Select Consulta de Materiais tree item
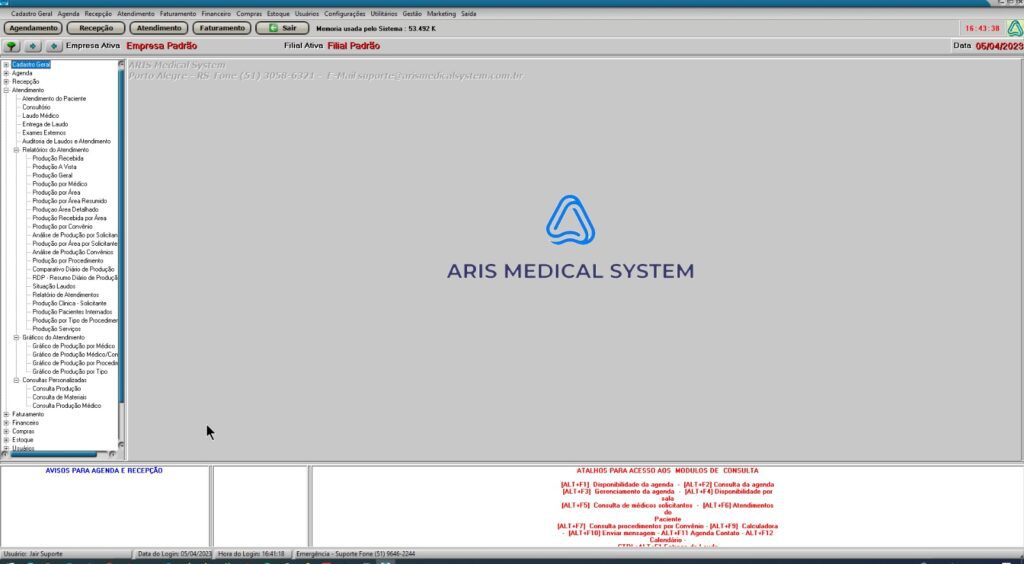Viewport: 1024px width, 564px height. click(x=59, y=397)
